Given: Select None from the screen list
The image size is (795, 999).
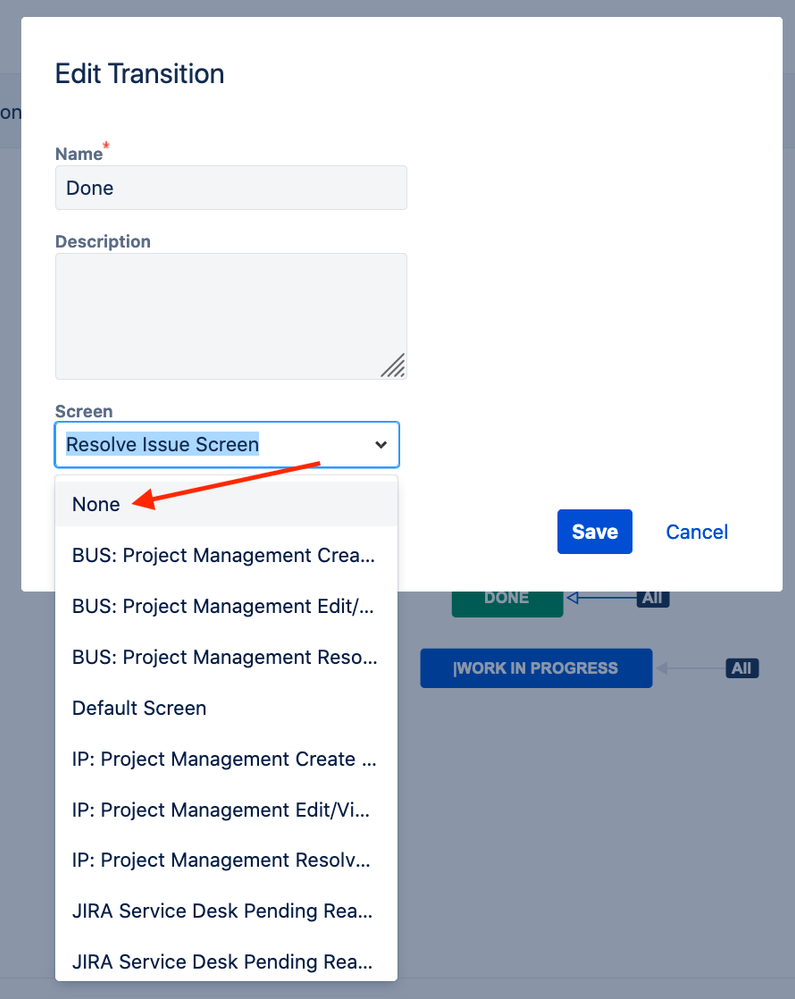Looking at the screenshot, I should tap(226, 504).
